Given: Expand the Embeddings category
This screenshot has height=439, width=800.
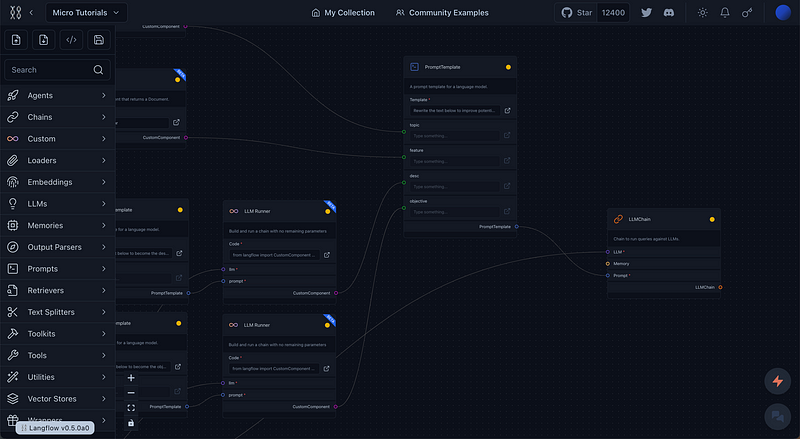Looking at the screenshot, I should point(57,182).
